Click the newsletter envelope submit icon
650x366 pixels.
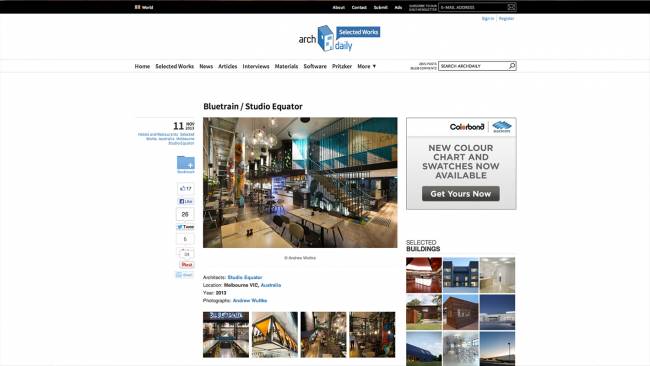512,7
